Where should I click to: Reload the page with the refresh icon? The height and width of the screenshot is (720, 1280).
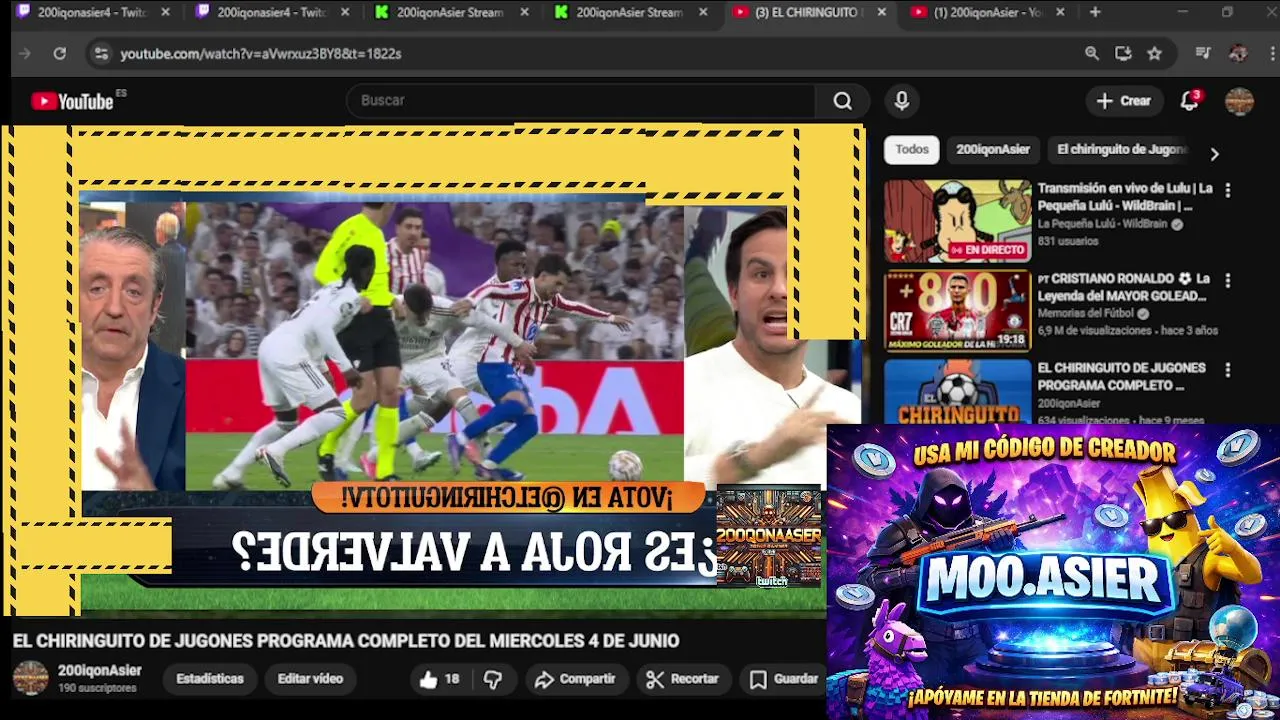pyautogui.click(x=60, y=54)
